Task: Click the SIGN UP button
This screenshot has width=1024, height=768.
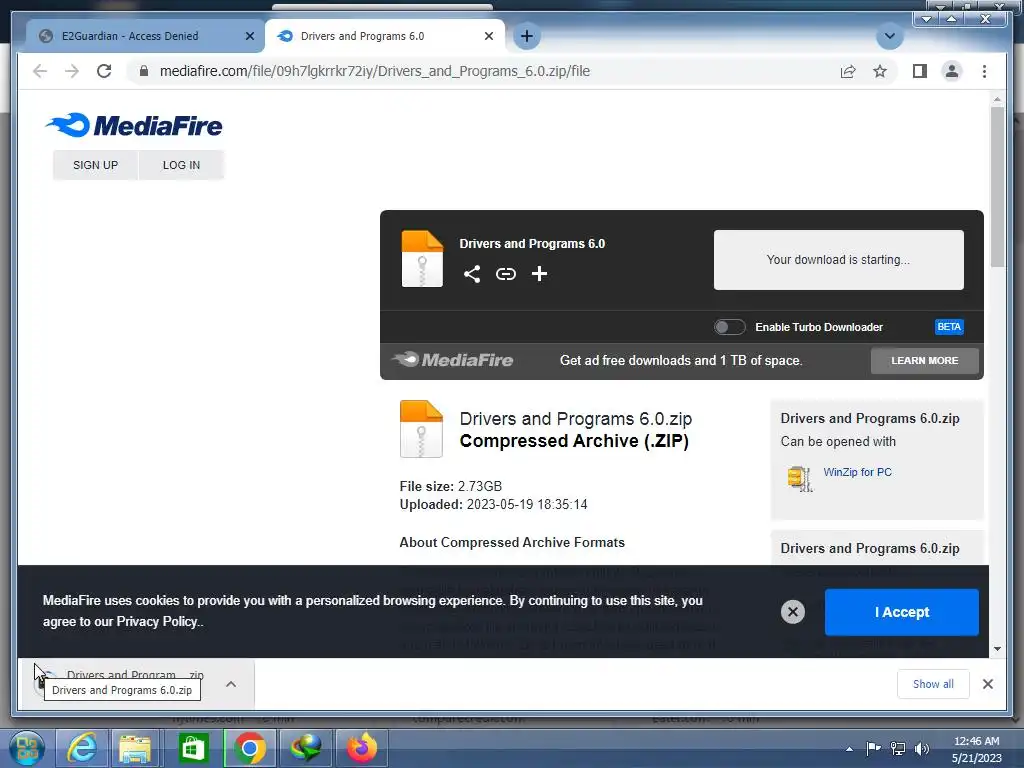Action: (x=95, y=165)
